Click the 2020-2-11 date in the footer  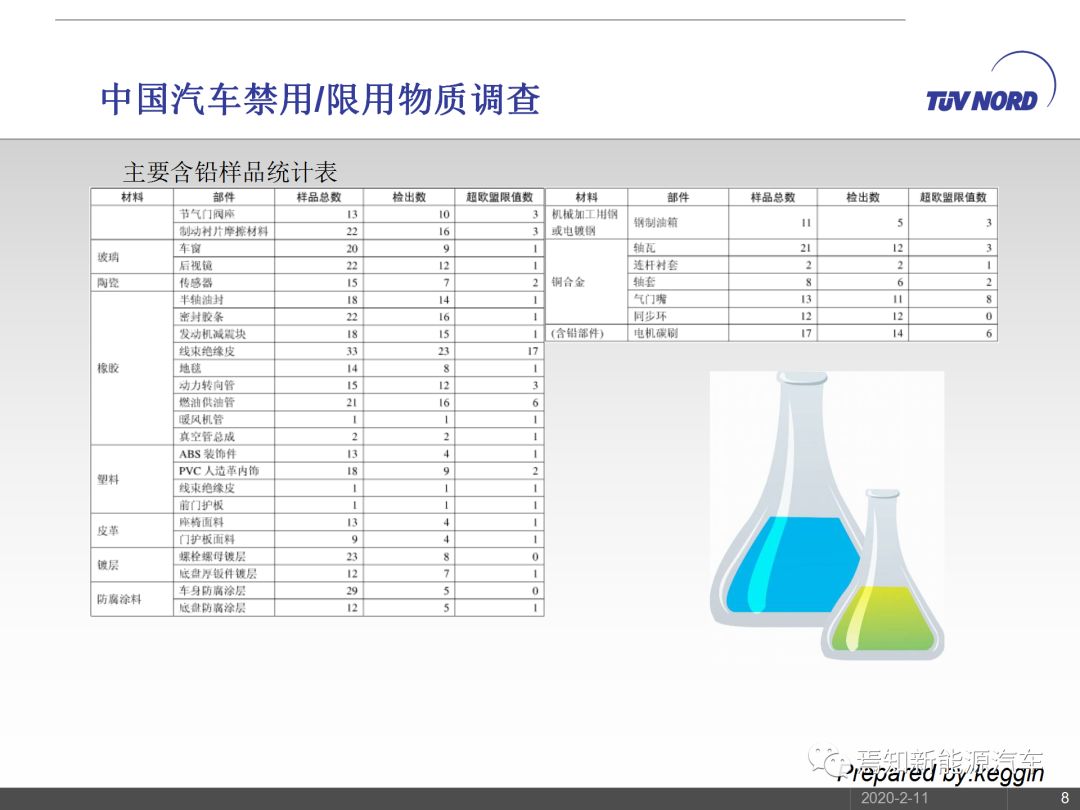tap(894, 798)
